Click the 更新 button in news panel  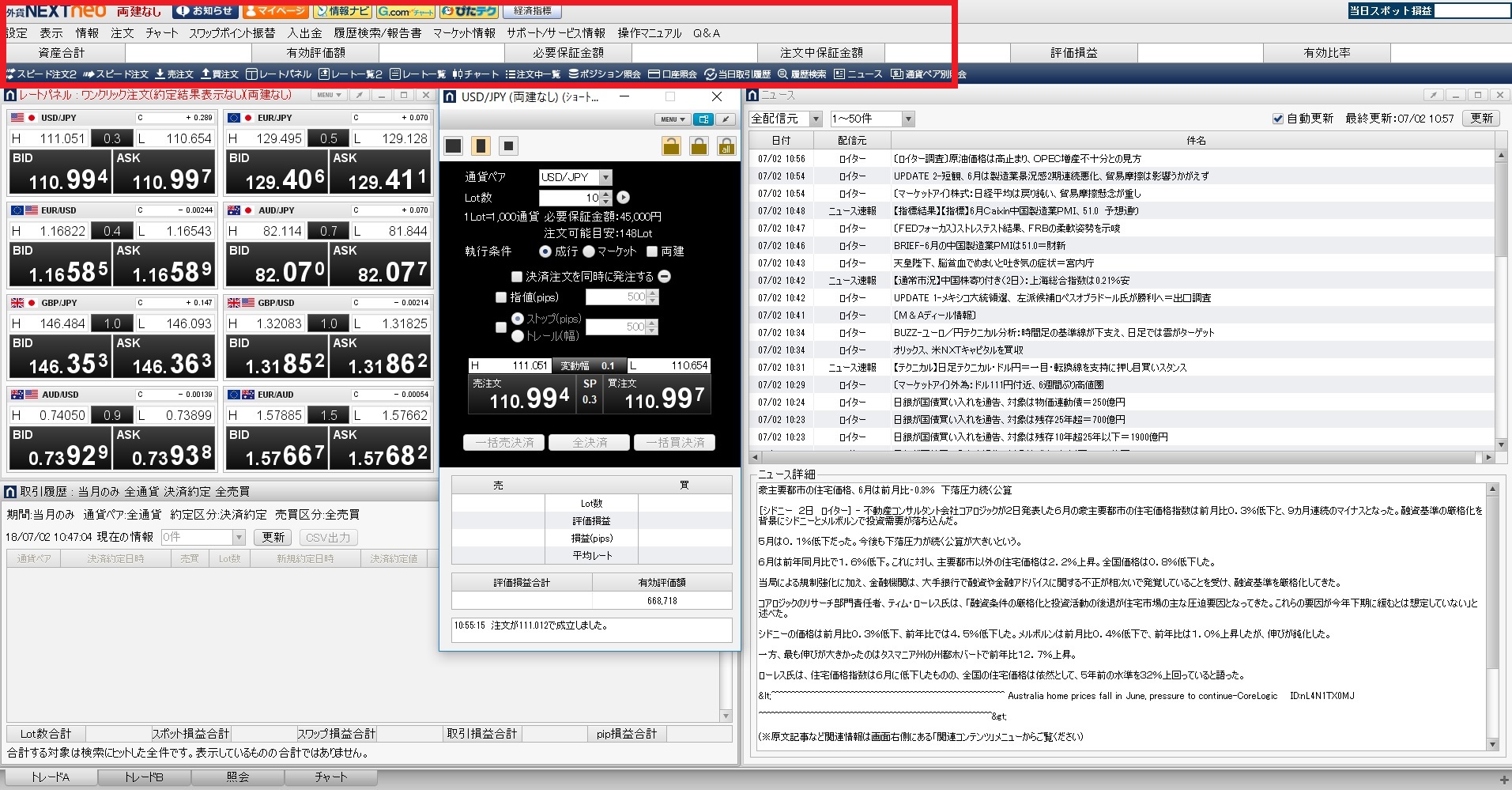(1481, 119)
